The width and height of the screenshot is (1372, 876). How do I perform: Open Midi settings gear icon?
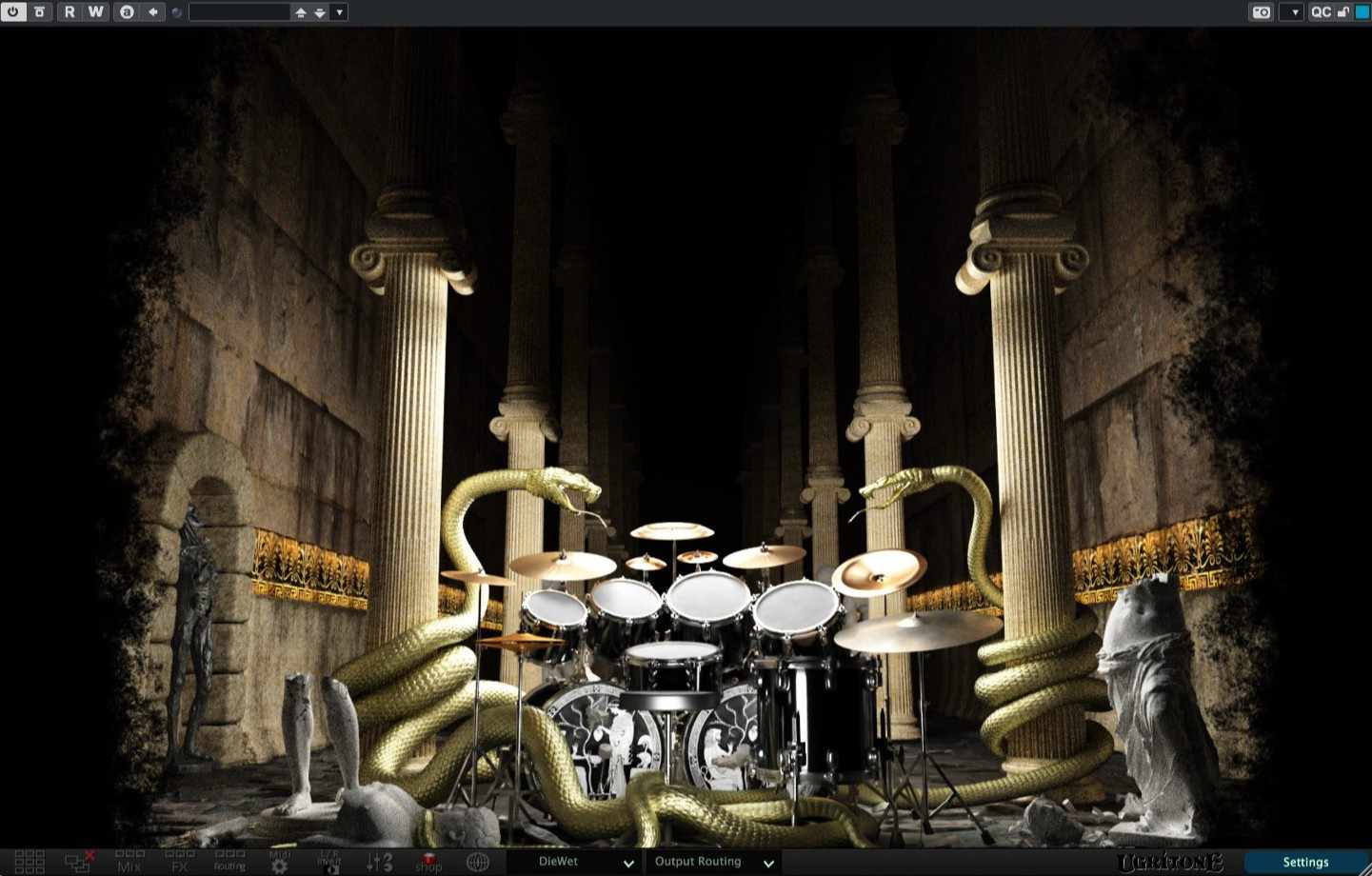coord(280,862)
